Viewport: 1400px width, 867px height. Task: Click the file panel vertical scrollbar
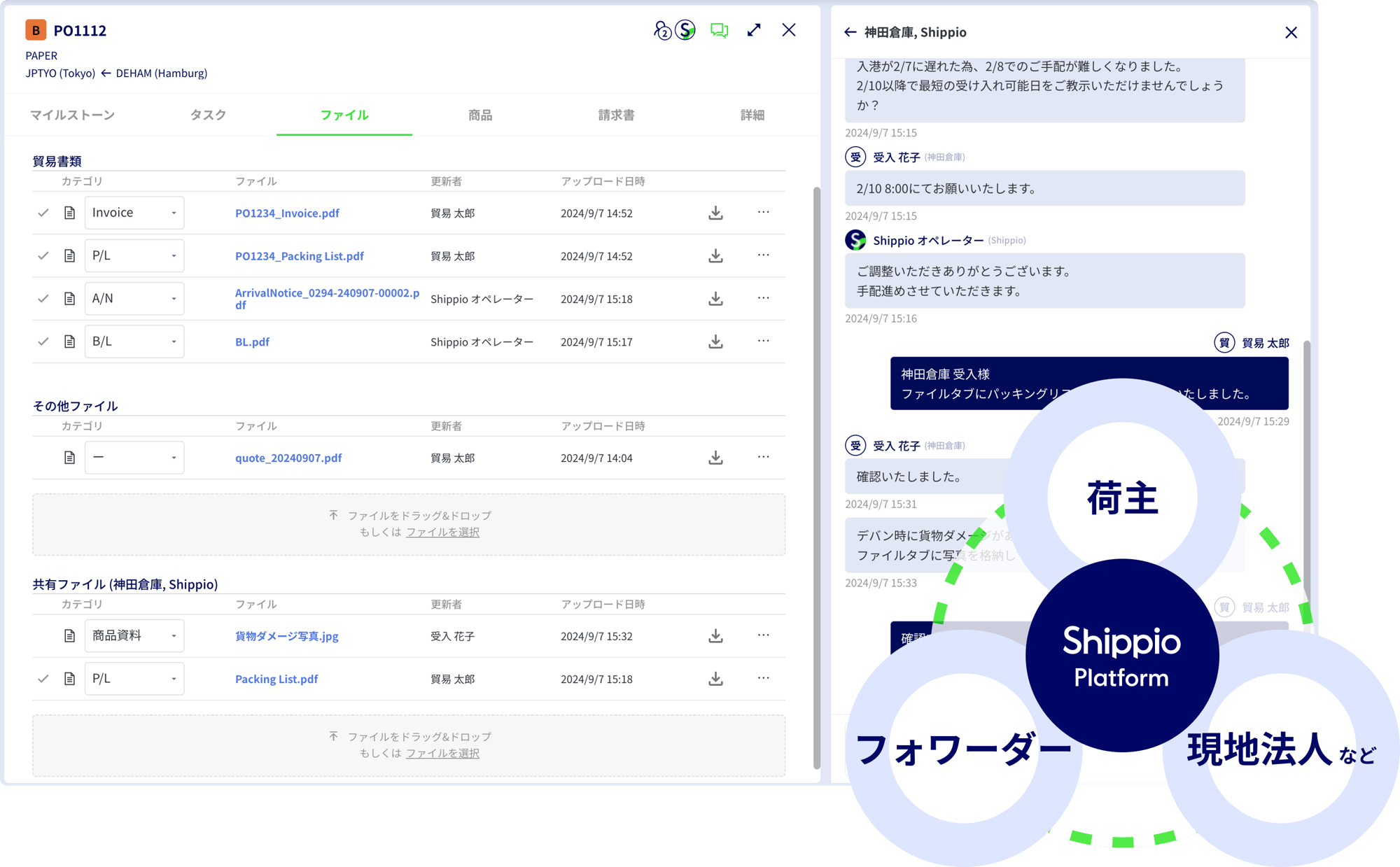[x=816, y=477]
